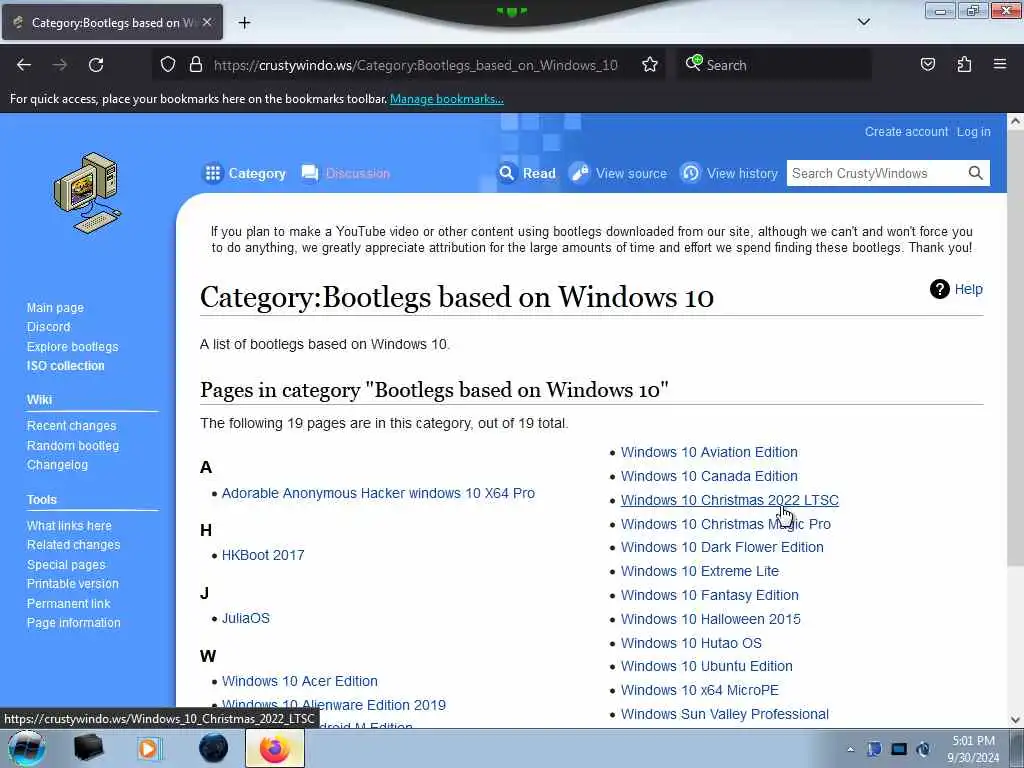
Task: Show hidden tray icons arrow
Action: click(850, 749)
